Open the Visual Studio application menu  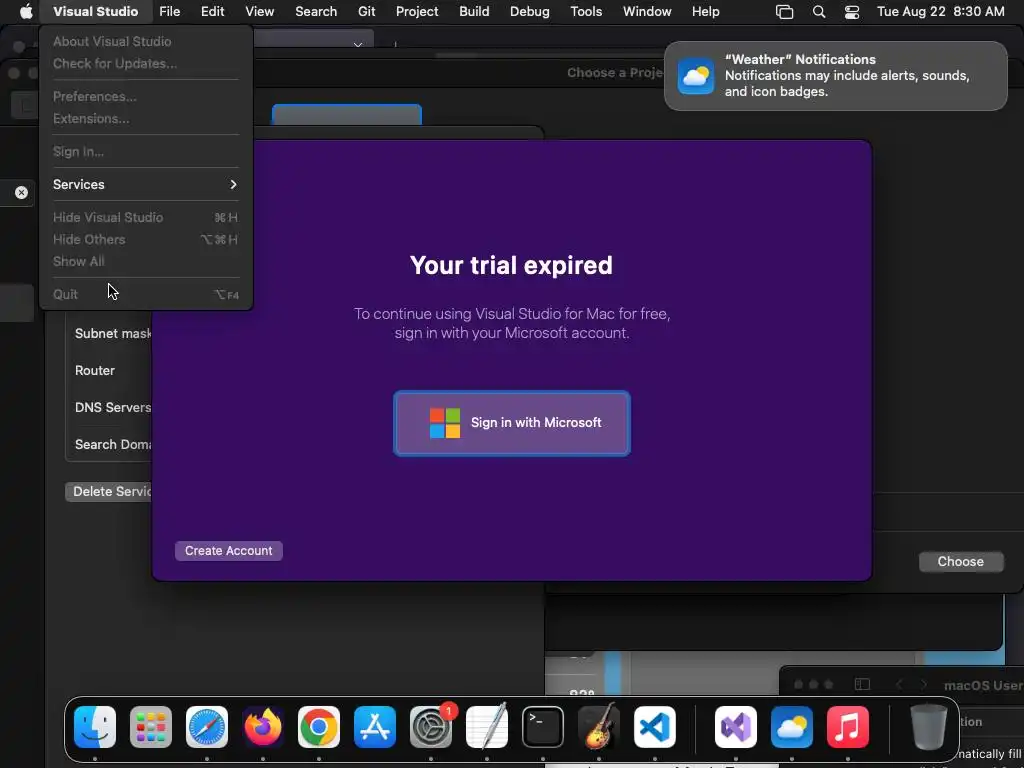[x=95, y=11]
